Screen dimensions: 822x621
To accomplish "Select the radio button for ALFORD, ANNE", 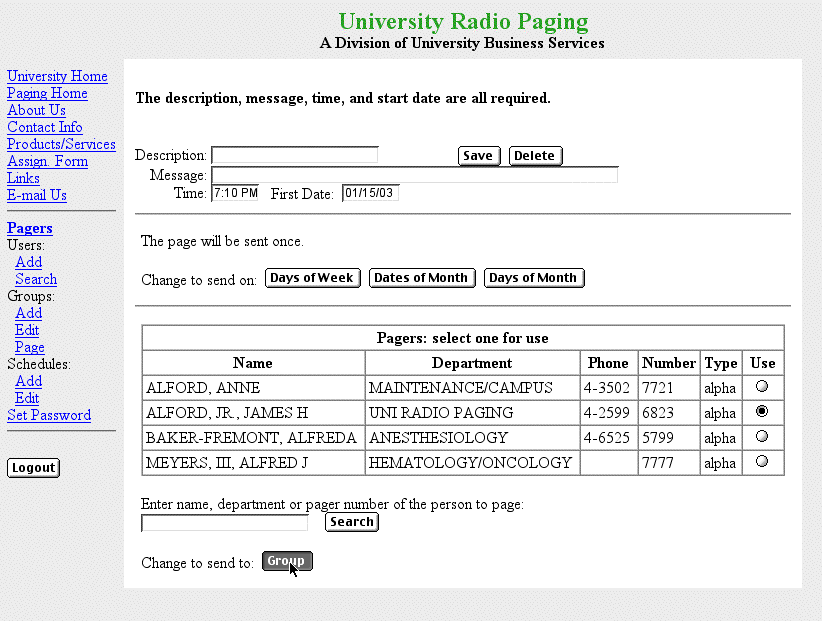I will pyautogui.click(x=763, y=387).
